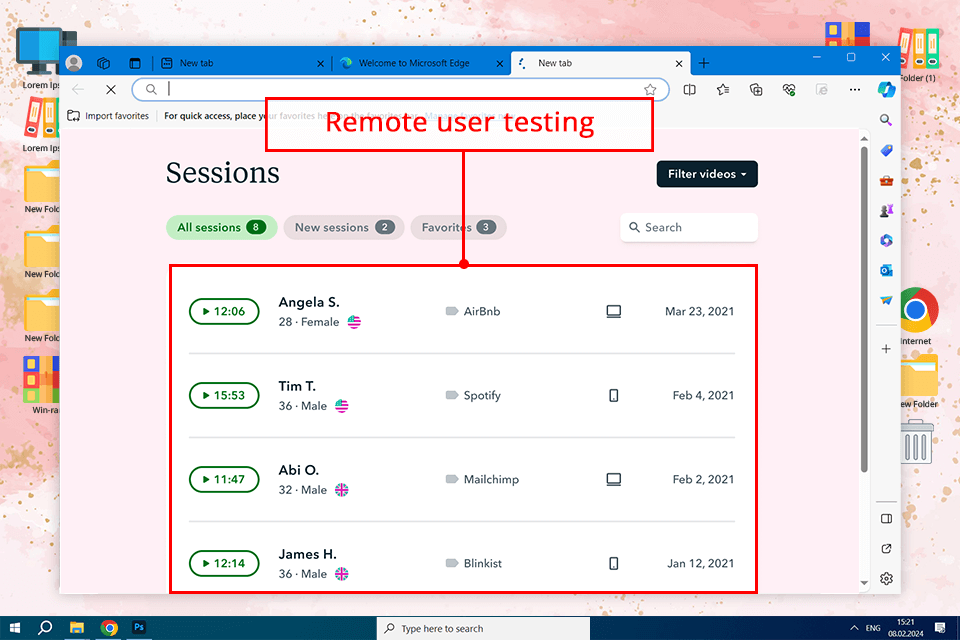Play James H. 12:14 session video
The width and height of the screenshot is (960, 640).
pos(224,563)
